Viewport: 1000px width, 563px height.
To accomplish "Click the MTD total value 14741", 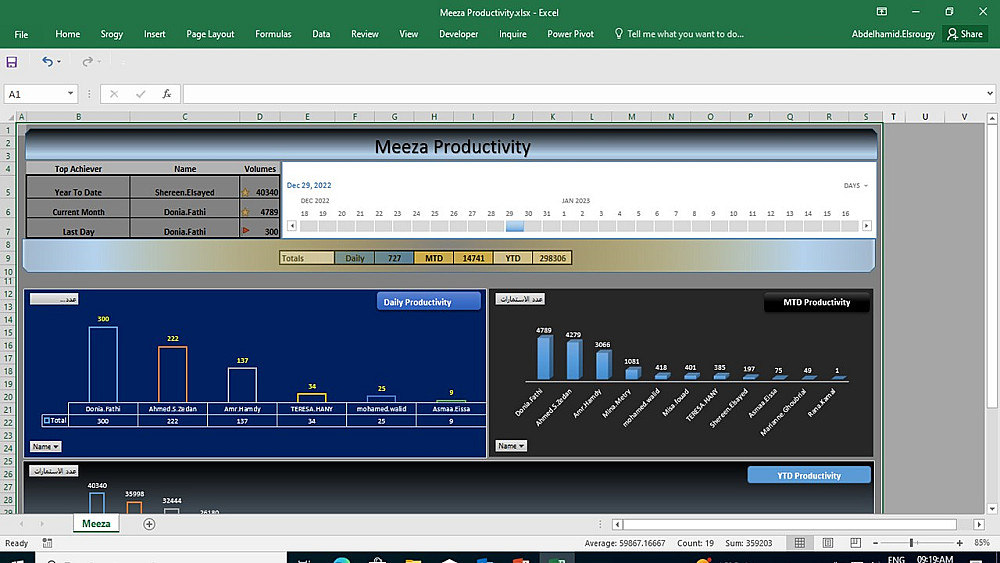I will pos(473,258).
